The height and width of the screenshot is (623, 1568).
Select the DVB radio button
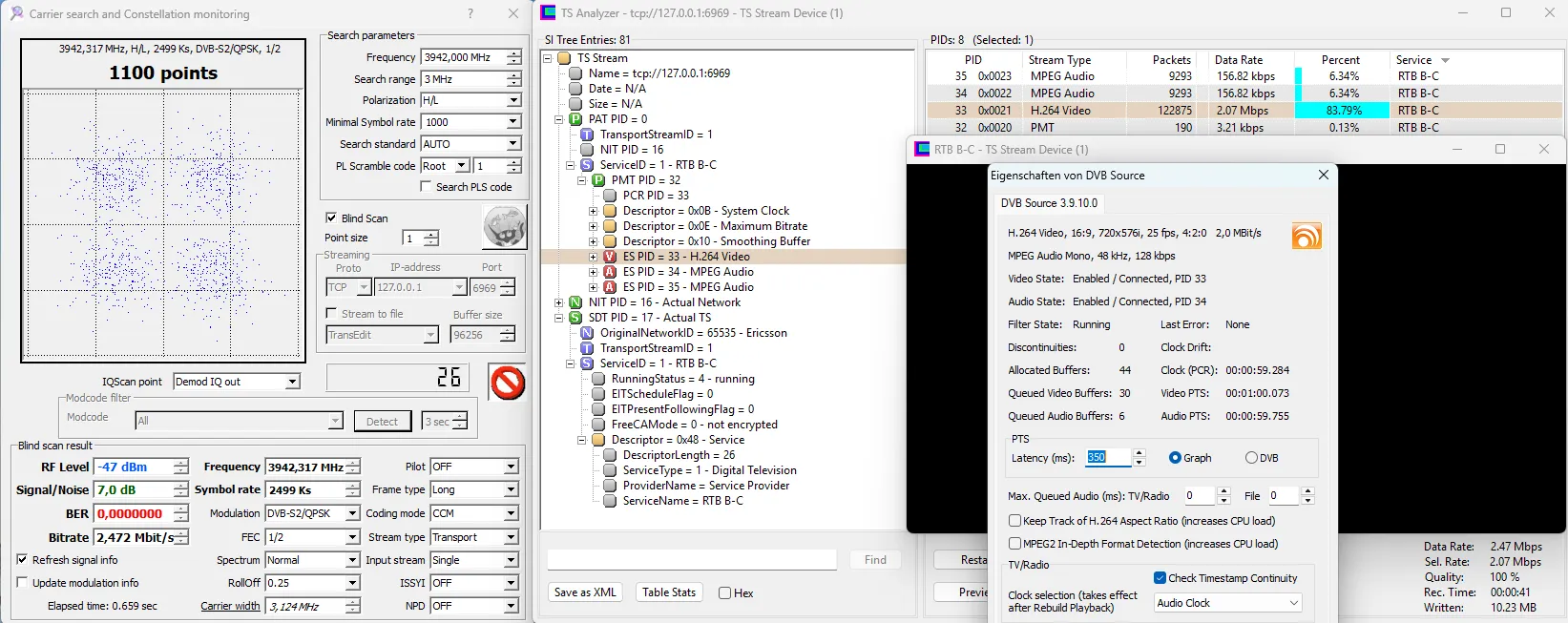click(1251, 458)
